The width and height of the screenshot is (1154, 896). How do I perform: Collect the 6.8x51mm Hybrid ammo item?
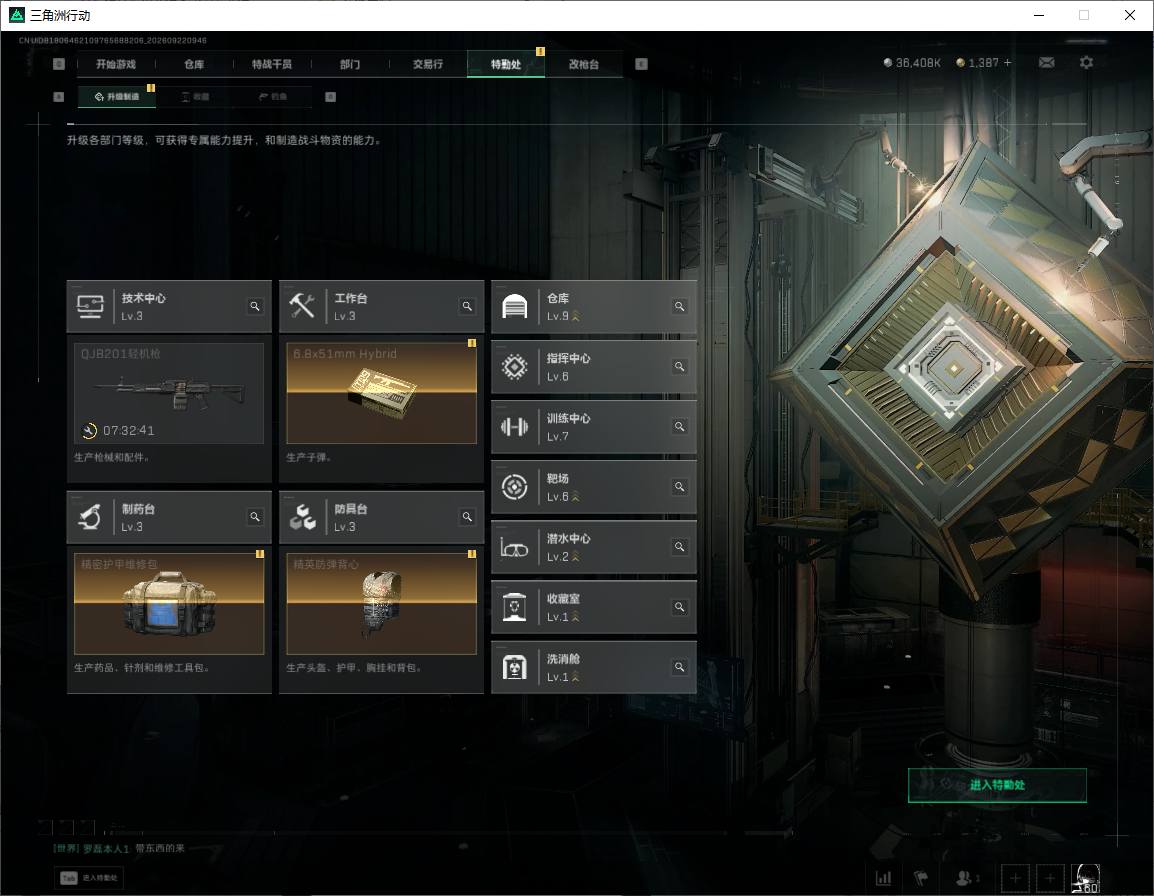(381, 393)
